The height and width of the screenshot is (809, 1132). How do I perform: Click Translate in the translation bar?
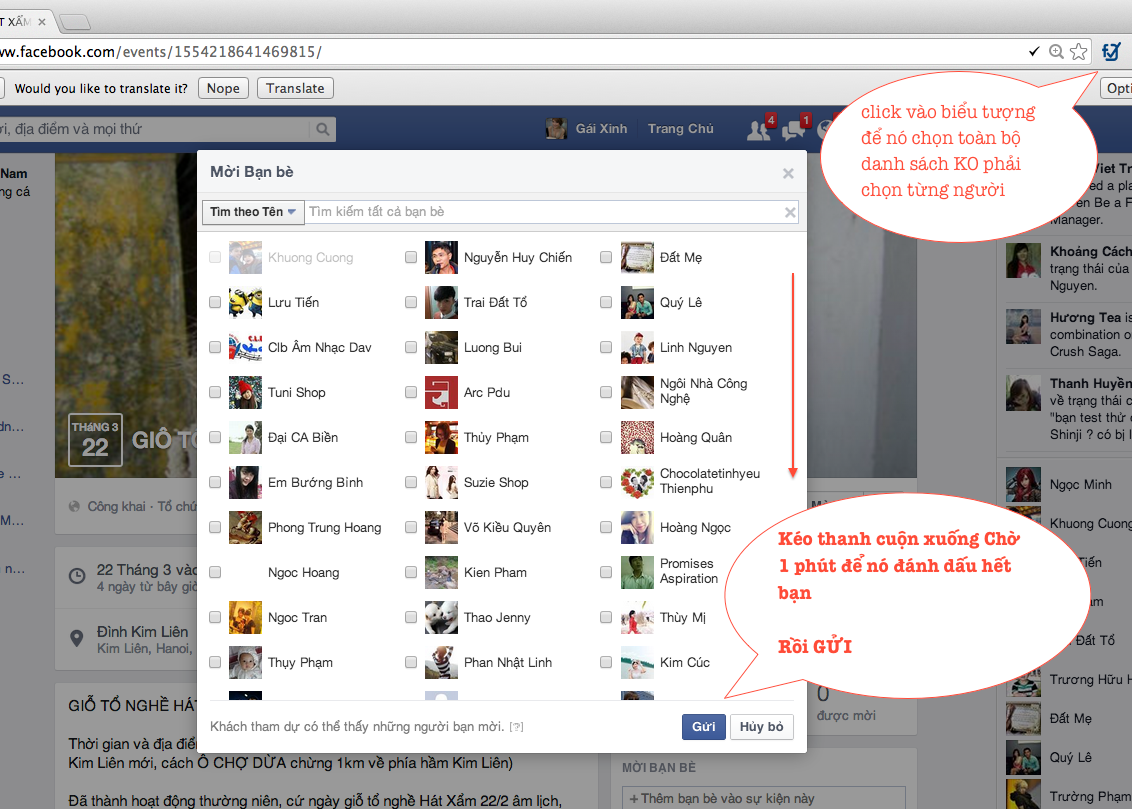(295, 88)
